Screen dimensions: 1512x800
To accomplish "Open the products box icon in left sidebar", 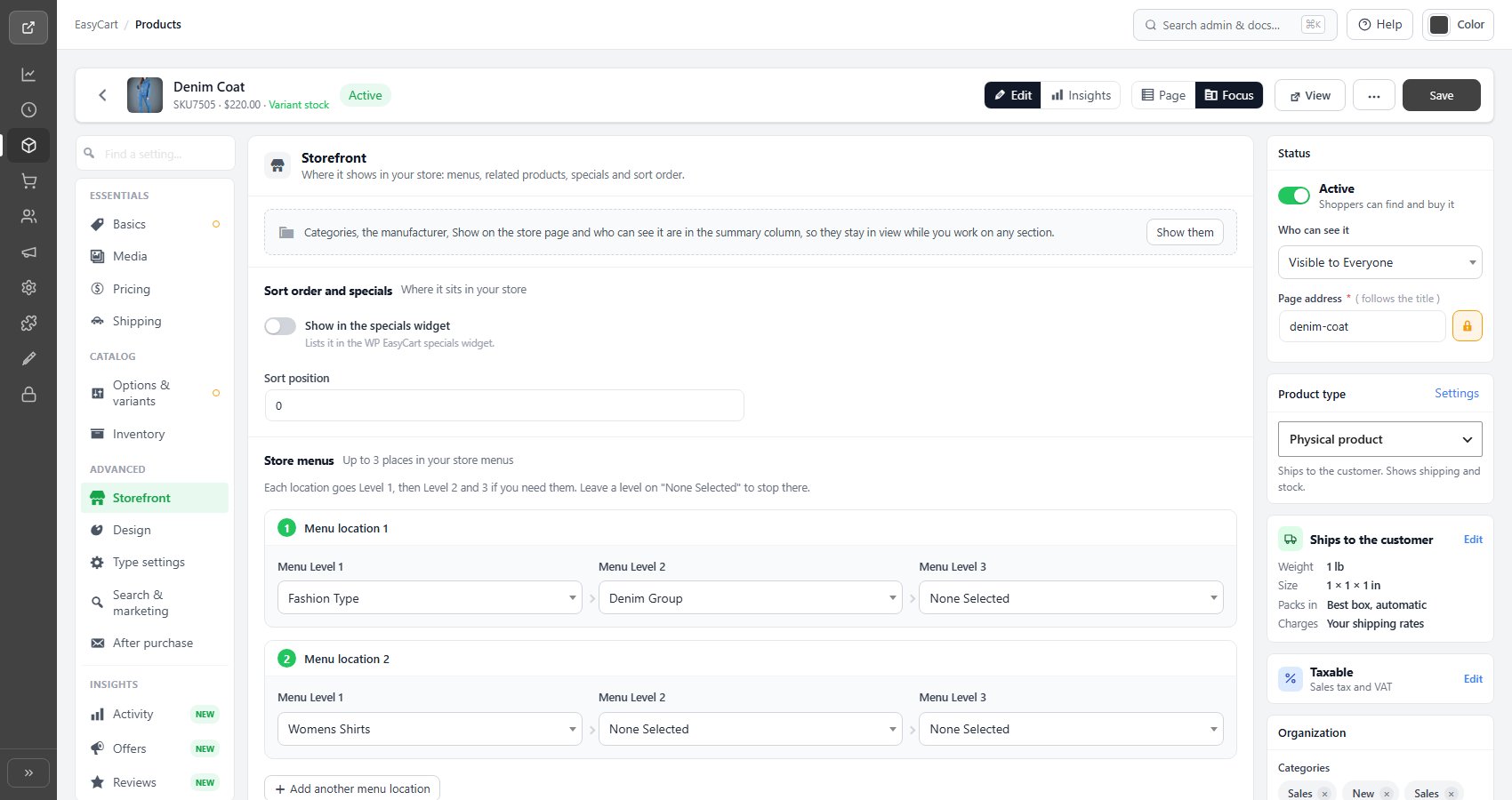I will (x=28, y=146).
